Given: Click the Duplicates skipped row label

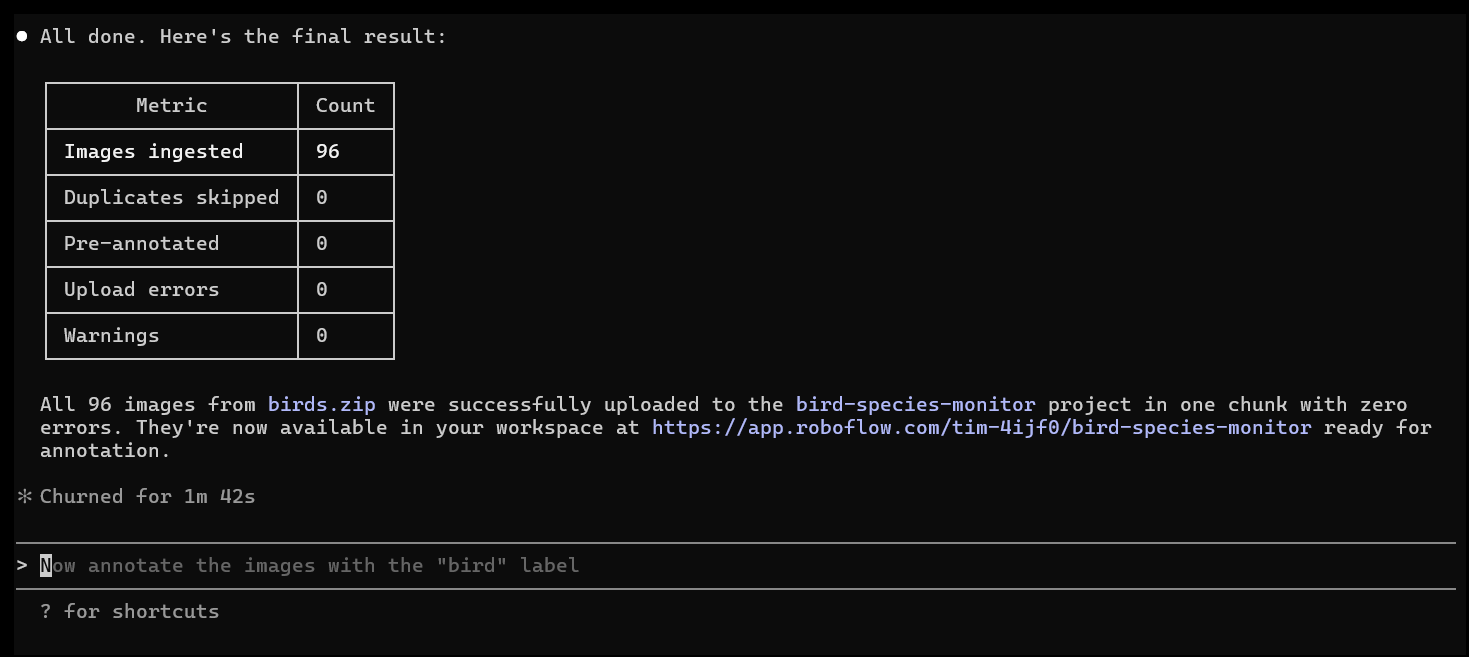Looking at the screenshot, I should click(172, 197).
